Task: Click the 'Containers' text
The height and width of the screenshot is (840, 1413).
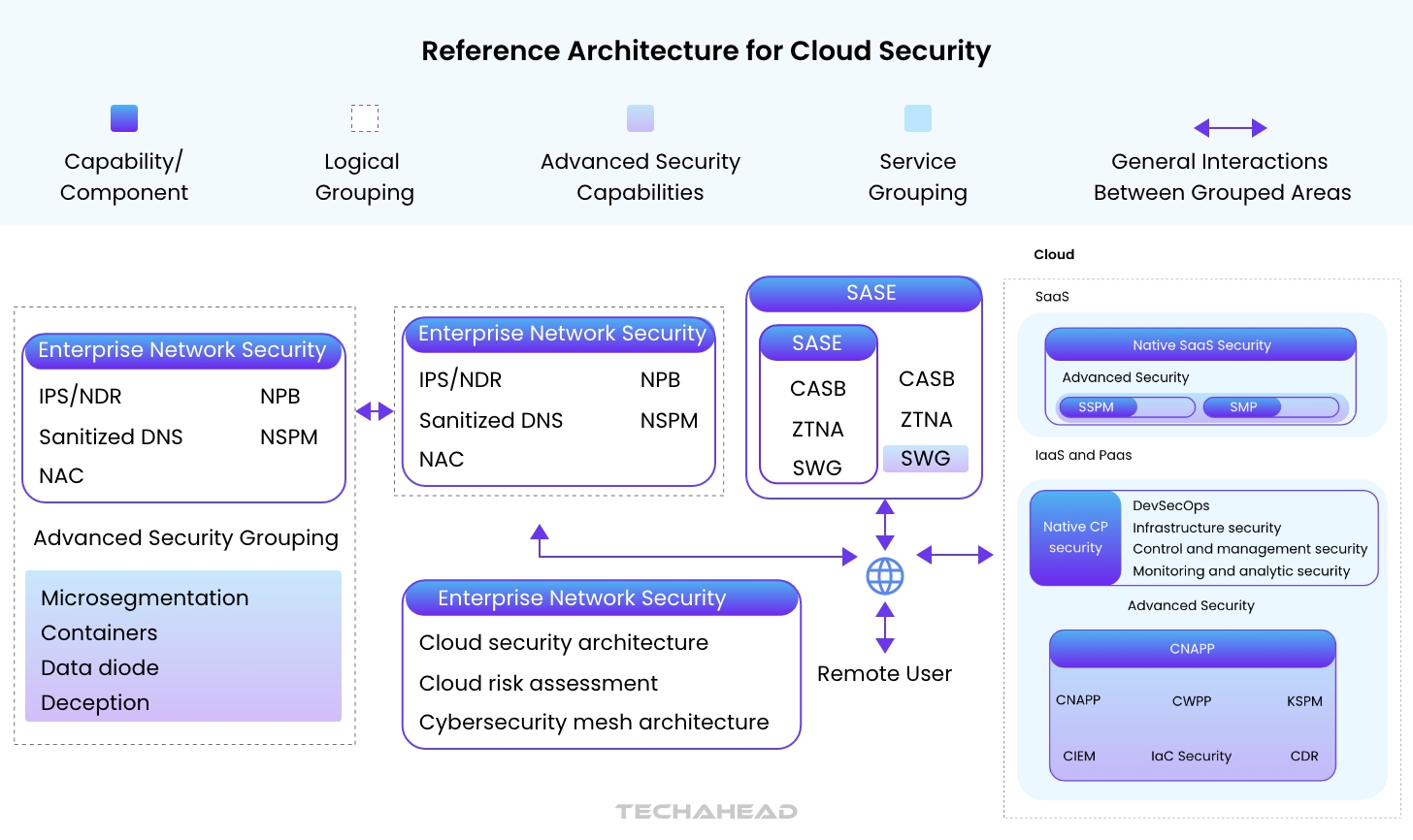Action: click(99, 632)
